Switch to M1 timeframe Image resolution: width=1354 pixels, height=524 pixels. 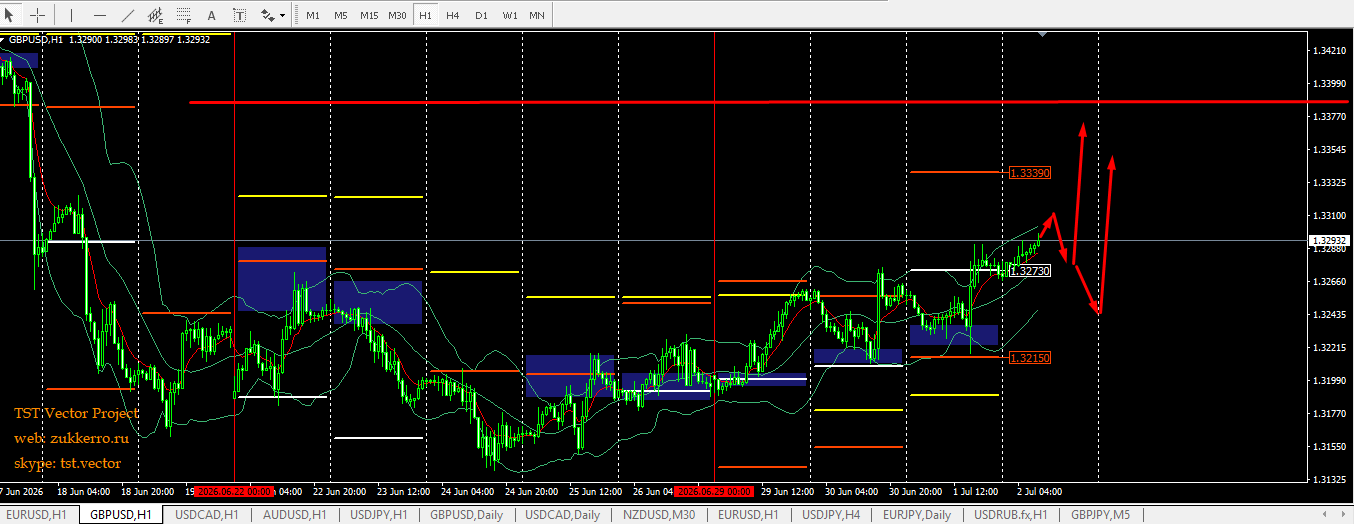pyautogui.click(x=313, y=15)
